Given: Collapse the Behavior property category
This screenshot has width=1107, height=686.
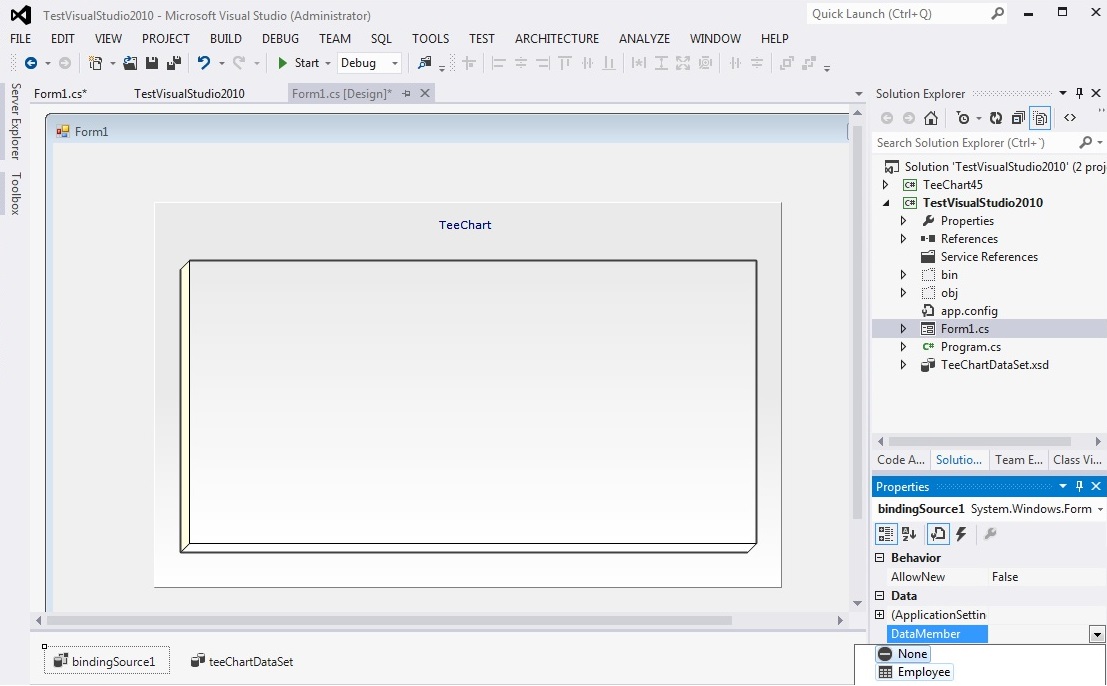Looking at the screenshot, I should (x=880, y=558).
